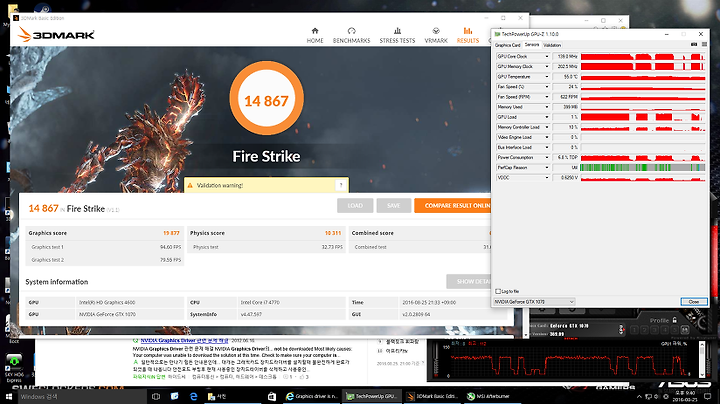Open the PerfCap Reason sensor dropdown
The image size is (720, 404).
pos(546,168)
